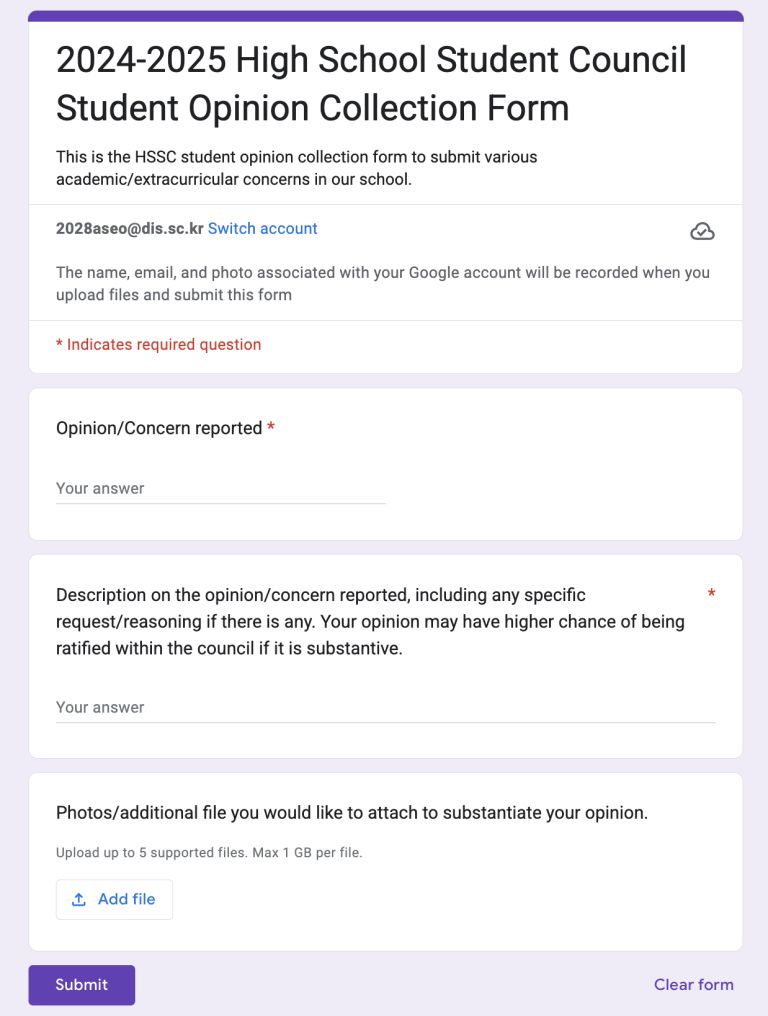Click the Add file button
Viewport: 768px width, 1016px height.
114,899
